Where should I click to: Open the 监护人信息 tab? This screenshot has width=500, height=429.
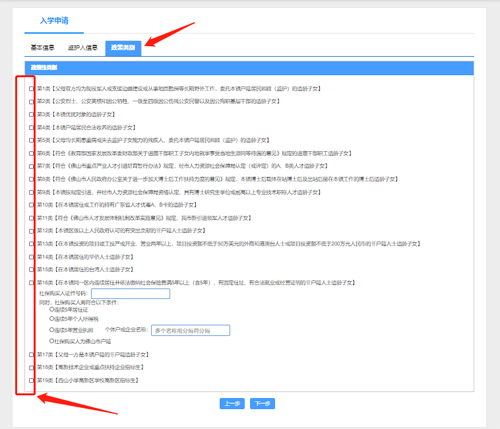click(x=83, y=48)
